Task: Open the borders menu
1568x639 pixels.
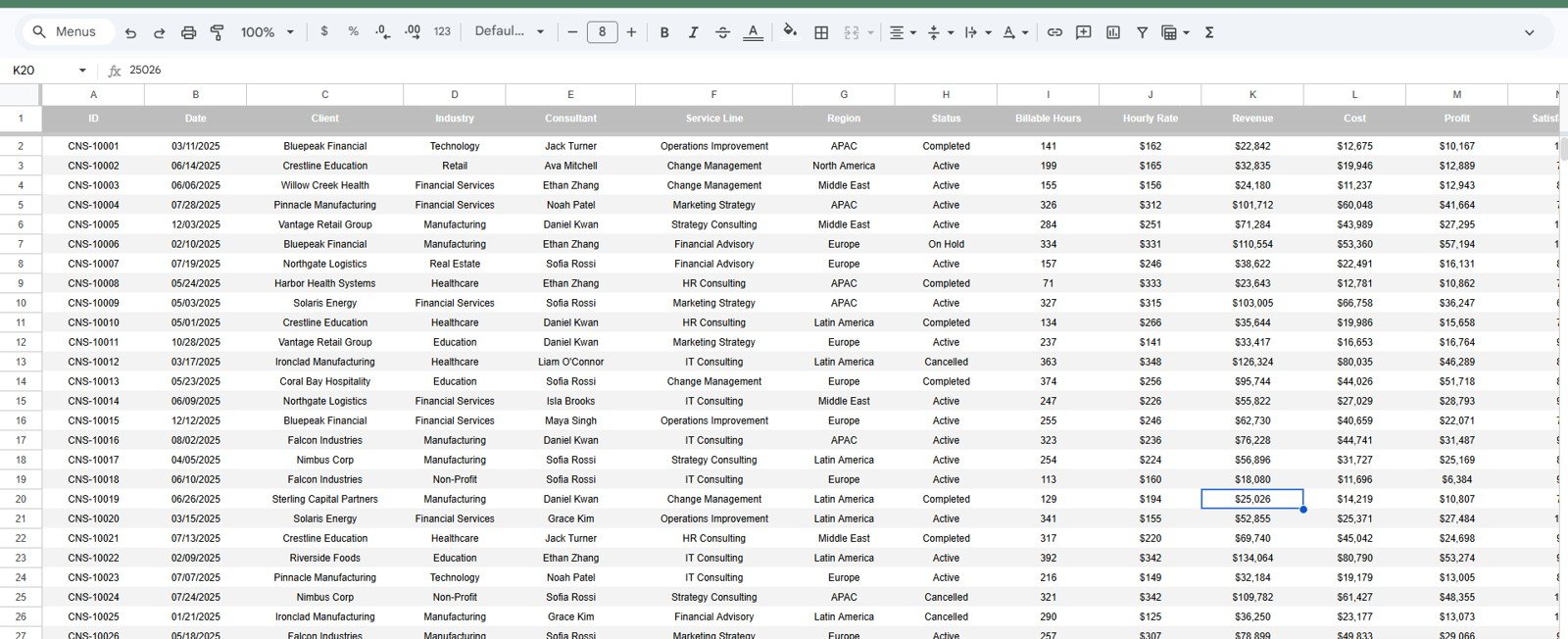Action: (x=821, y=32)
